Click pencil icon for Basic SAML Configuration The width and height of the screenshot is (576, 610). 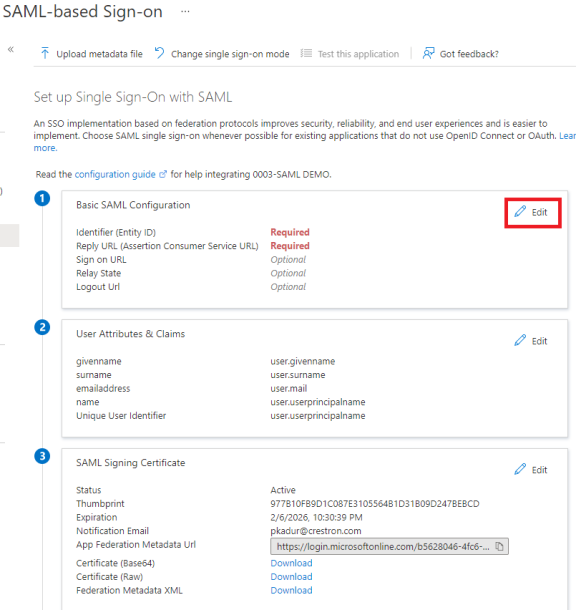pyautogui.click(x=520, y=211)
